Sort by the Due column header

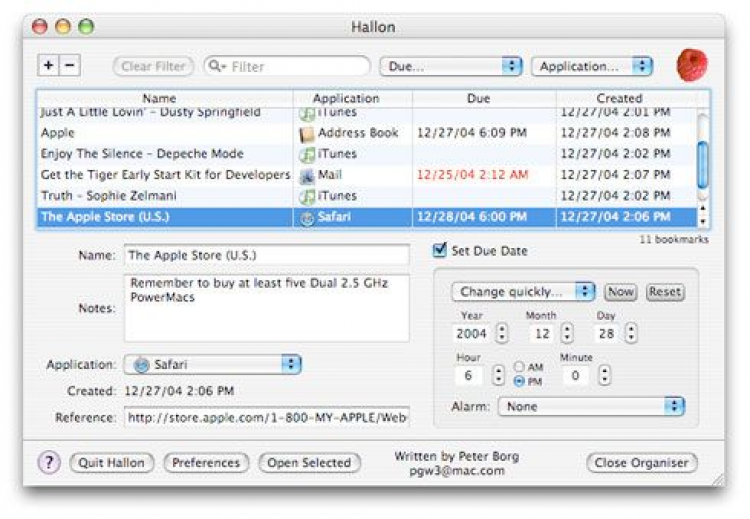point(485,99)
